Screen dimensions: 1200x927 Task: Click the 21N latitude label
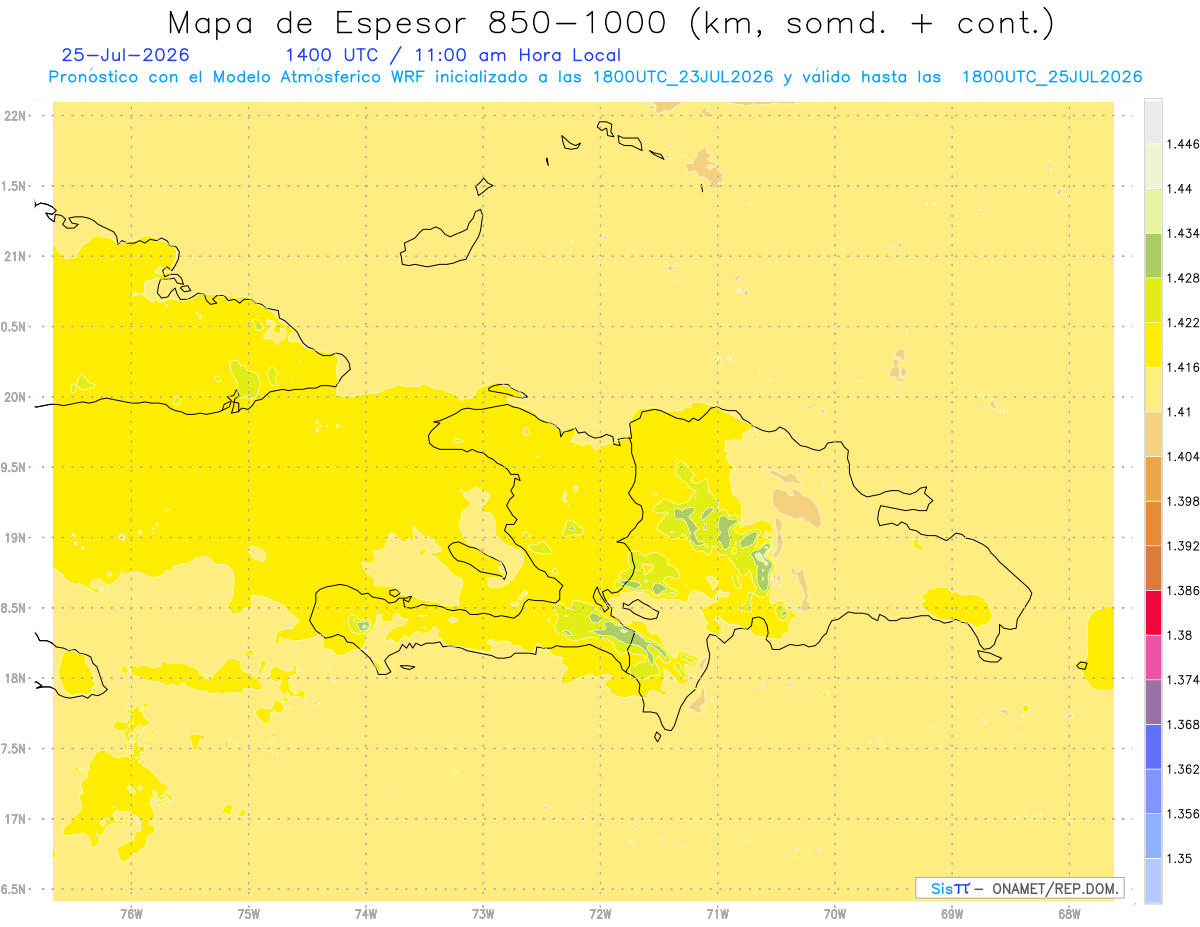pos(15,256)
